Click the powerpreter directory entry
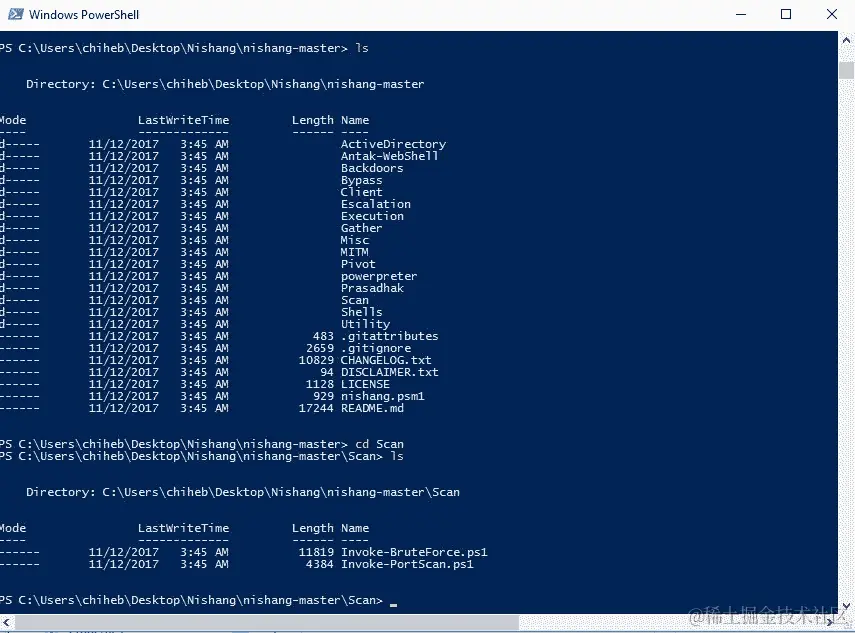 tap(379, 276)
